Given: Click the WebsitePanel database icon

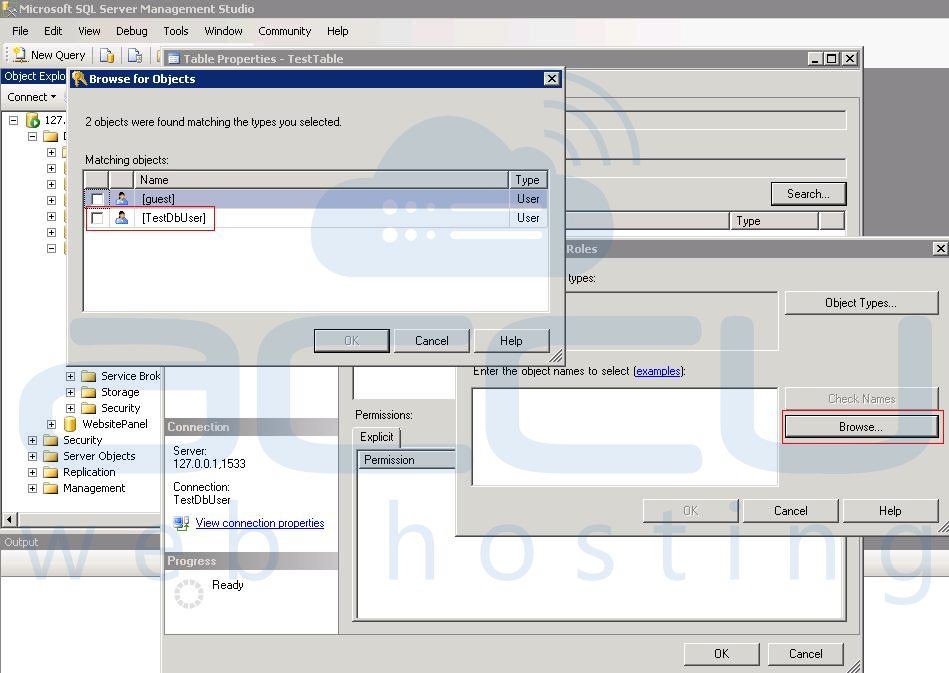Looking at the screenshot, I should (x=70, y=424).
